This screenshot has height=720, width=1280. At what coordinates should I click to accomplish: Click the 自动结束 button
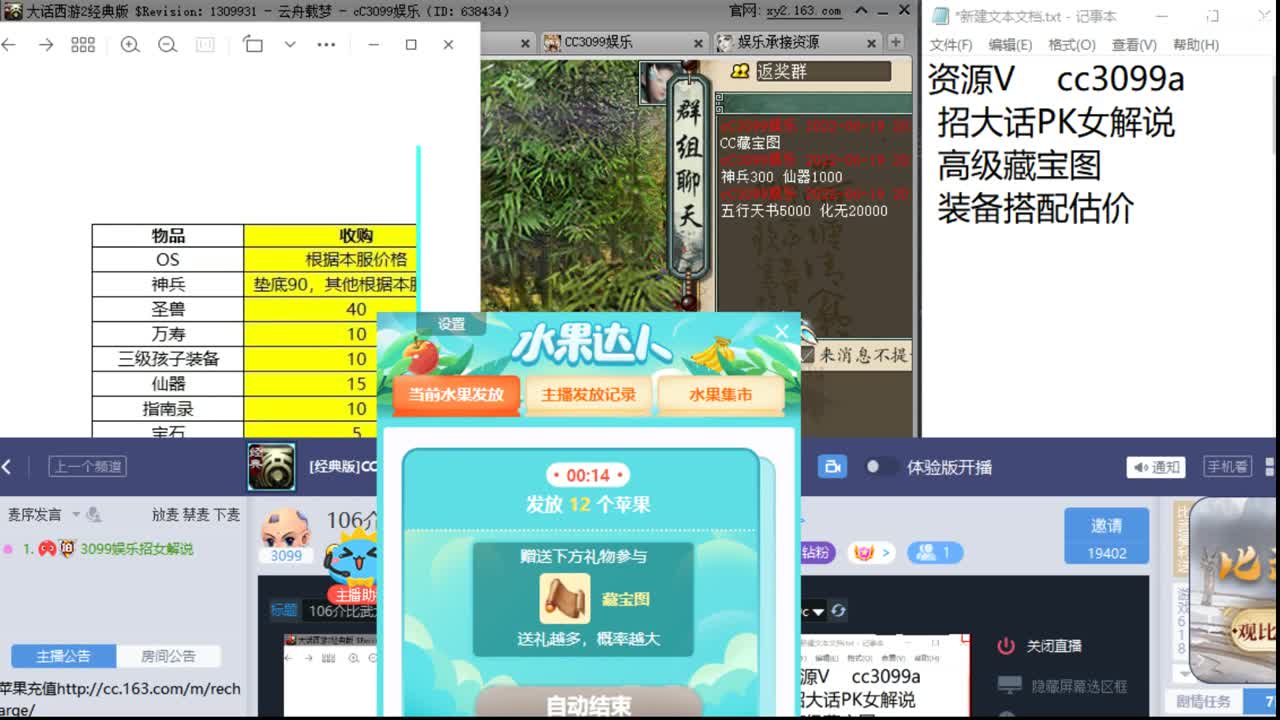click(x=588, y=704)
